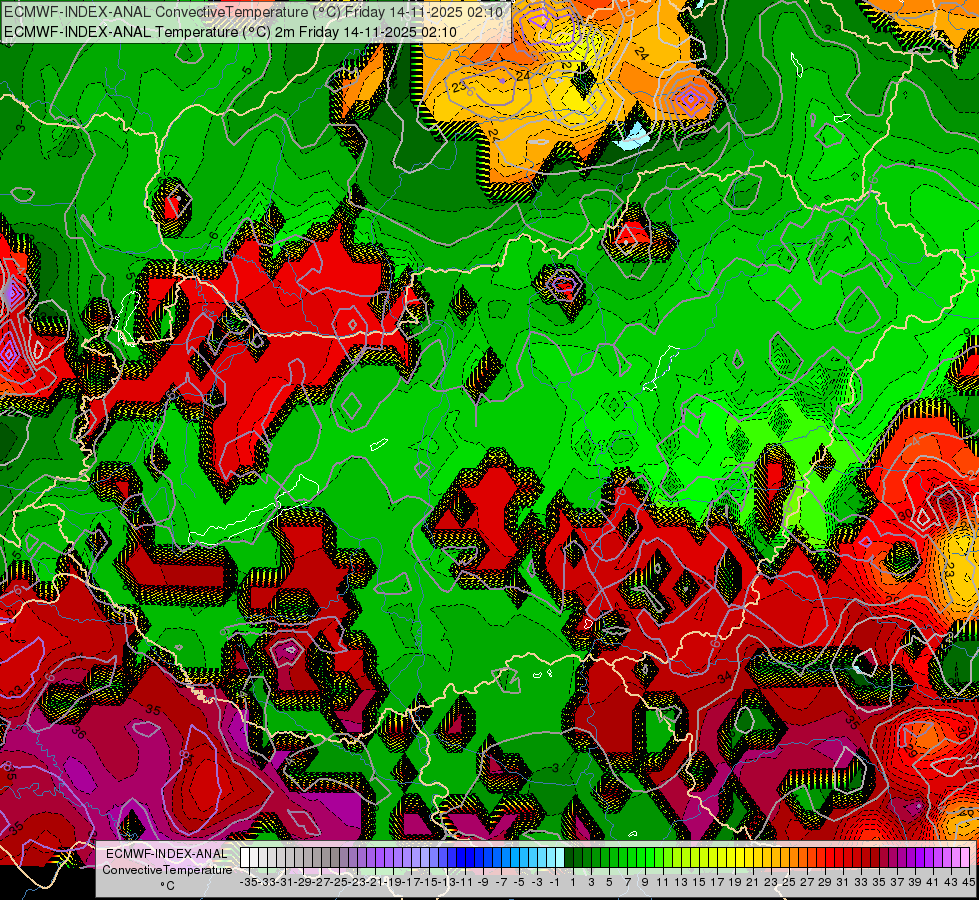Click the white swatch at legend's cold end

pyautogui.click(x=245, y=858)
